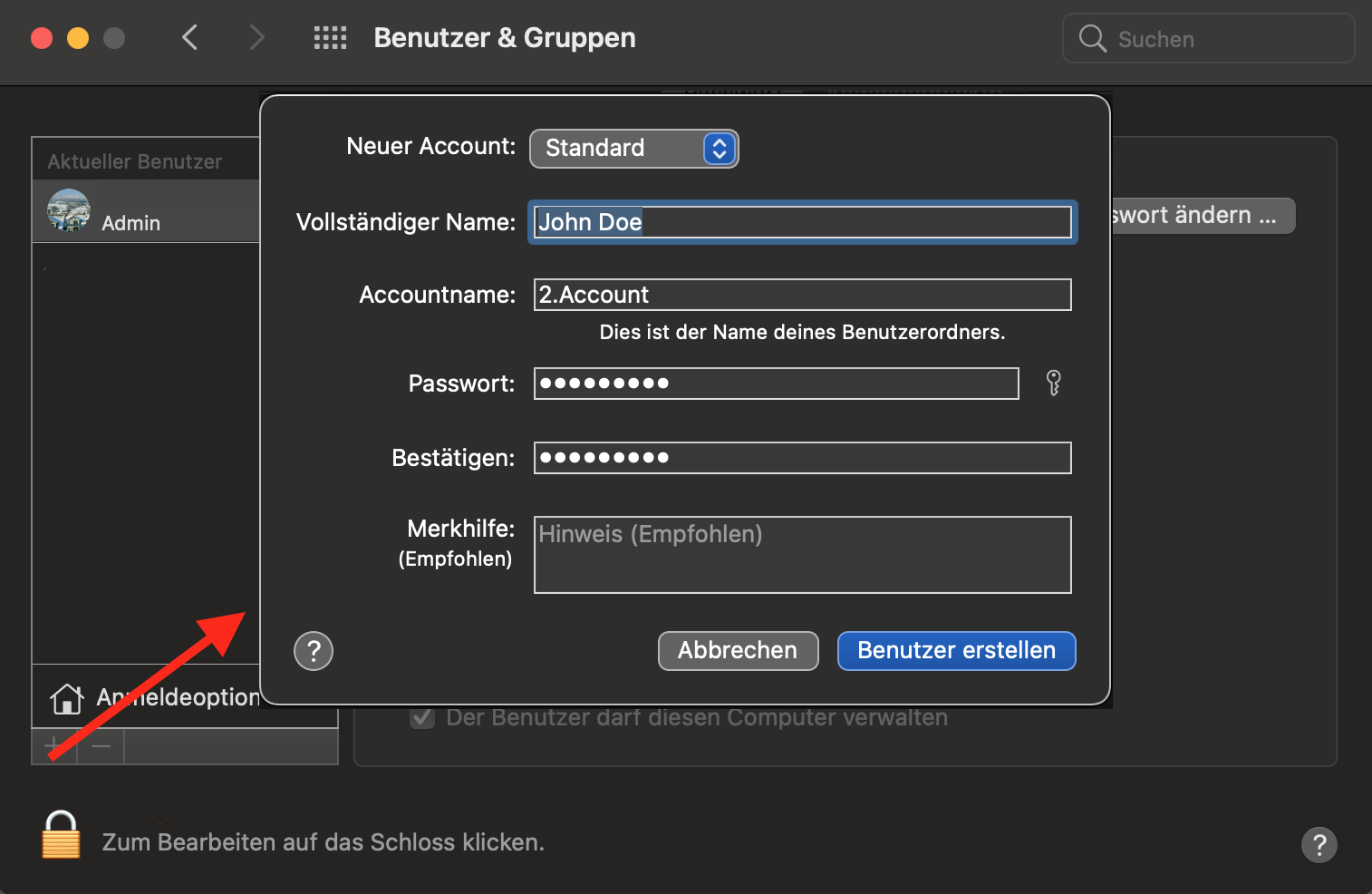
Task: Go back with the left chevron
Action: tap(189, 38)
